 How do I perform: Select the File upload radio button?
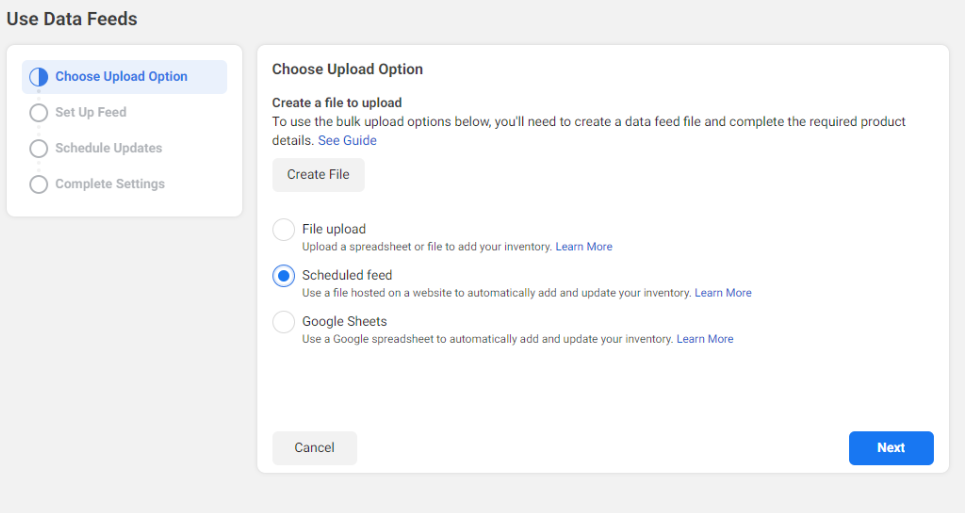[284, 230]
